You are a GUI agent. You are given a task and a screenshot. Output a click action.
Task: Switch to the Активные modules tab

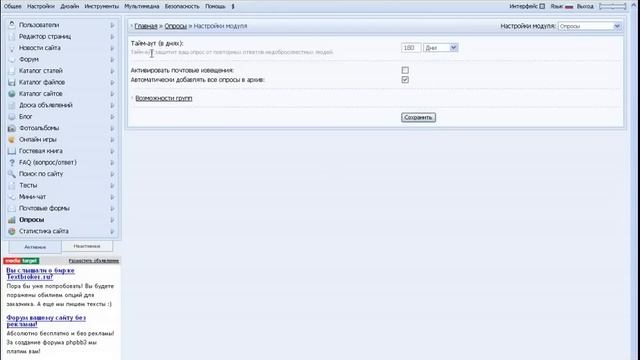coord(35,247)
